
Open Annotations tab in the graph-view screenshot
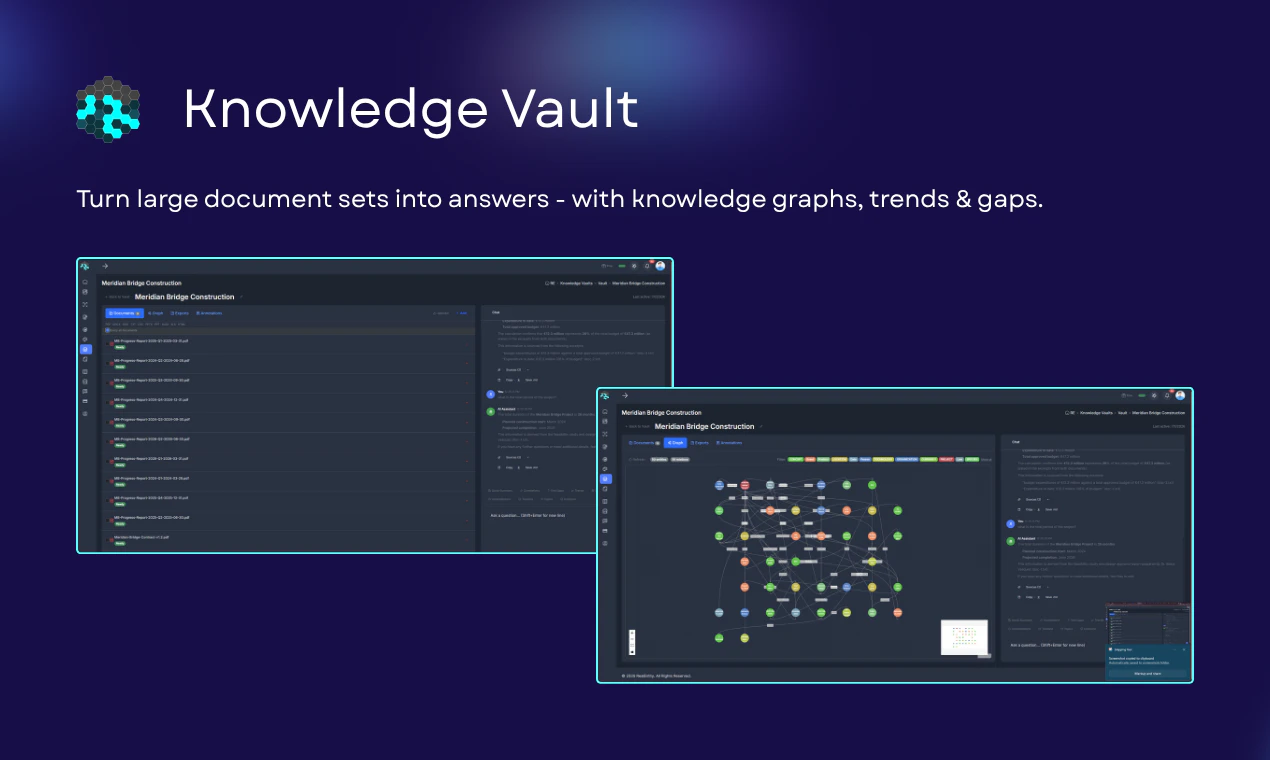tap(729, 443)
